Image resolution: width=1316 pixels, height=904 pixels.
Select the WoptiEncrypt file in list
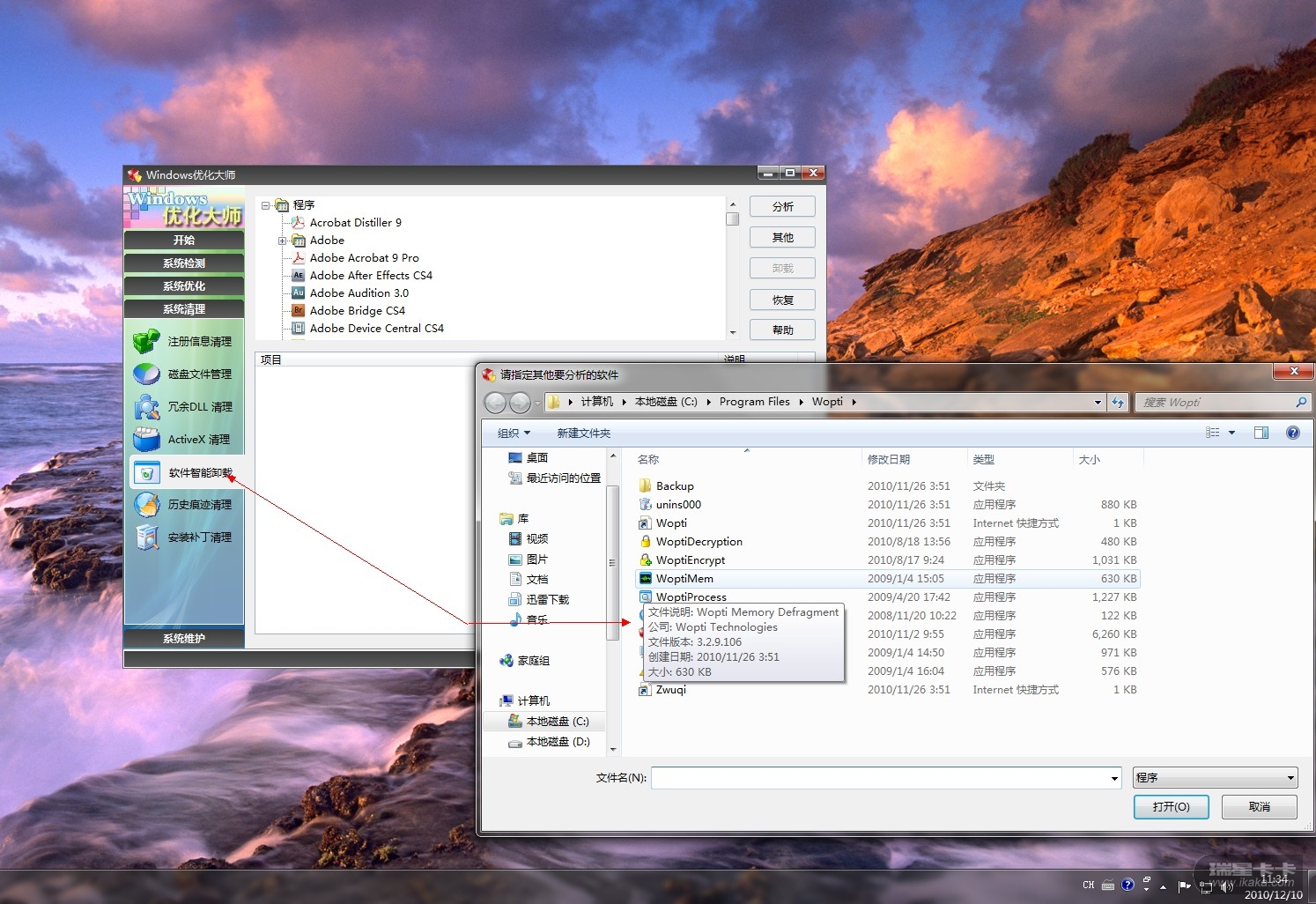[691, 560]
